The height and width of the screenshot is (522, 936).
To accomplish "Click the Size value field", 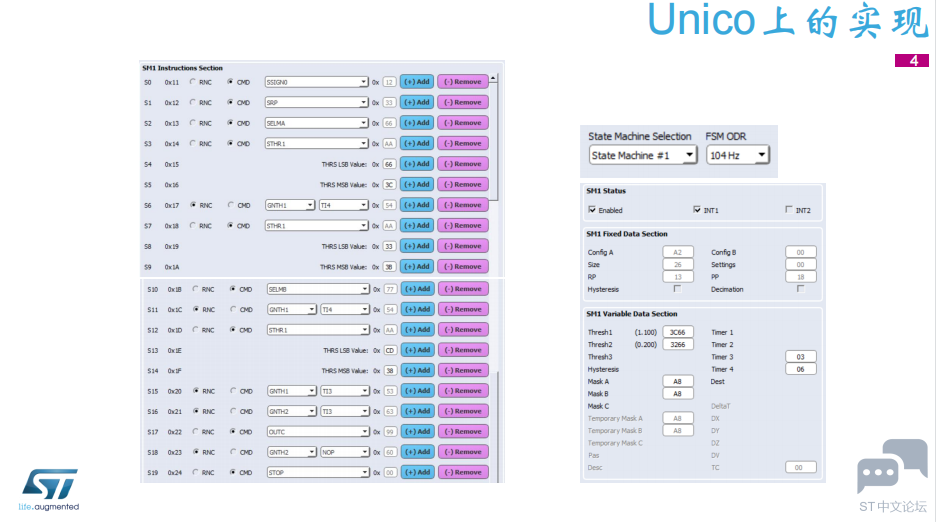I will tap(678, 265).
